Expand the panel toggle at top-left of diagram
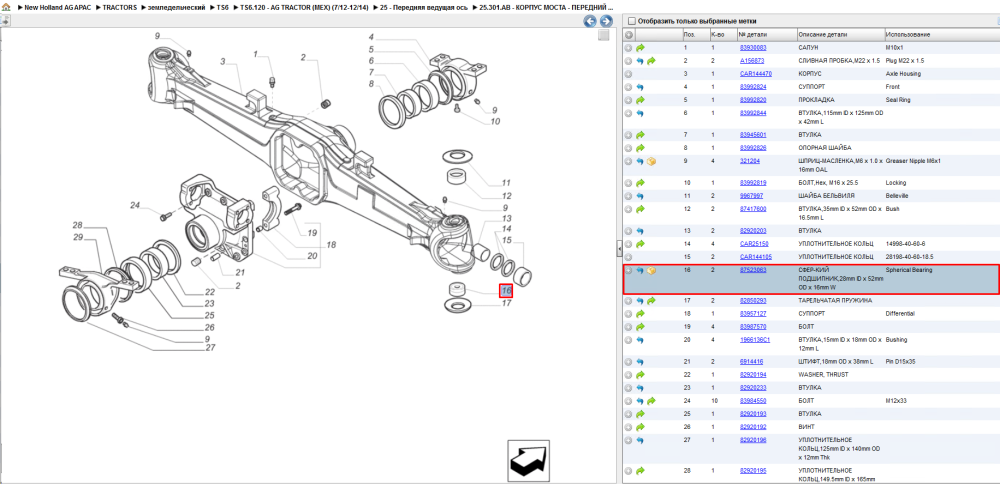Image resolution: width=1000 pixels, height=484 pixels. 5,20
